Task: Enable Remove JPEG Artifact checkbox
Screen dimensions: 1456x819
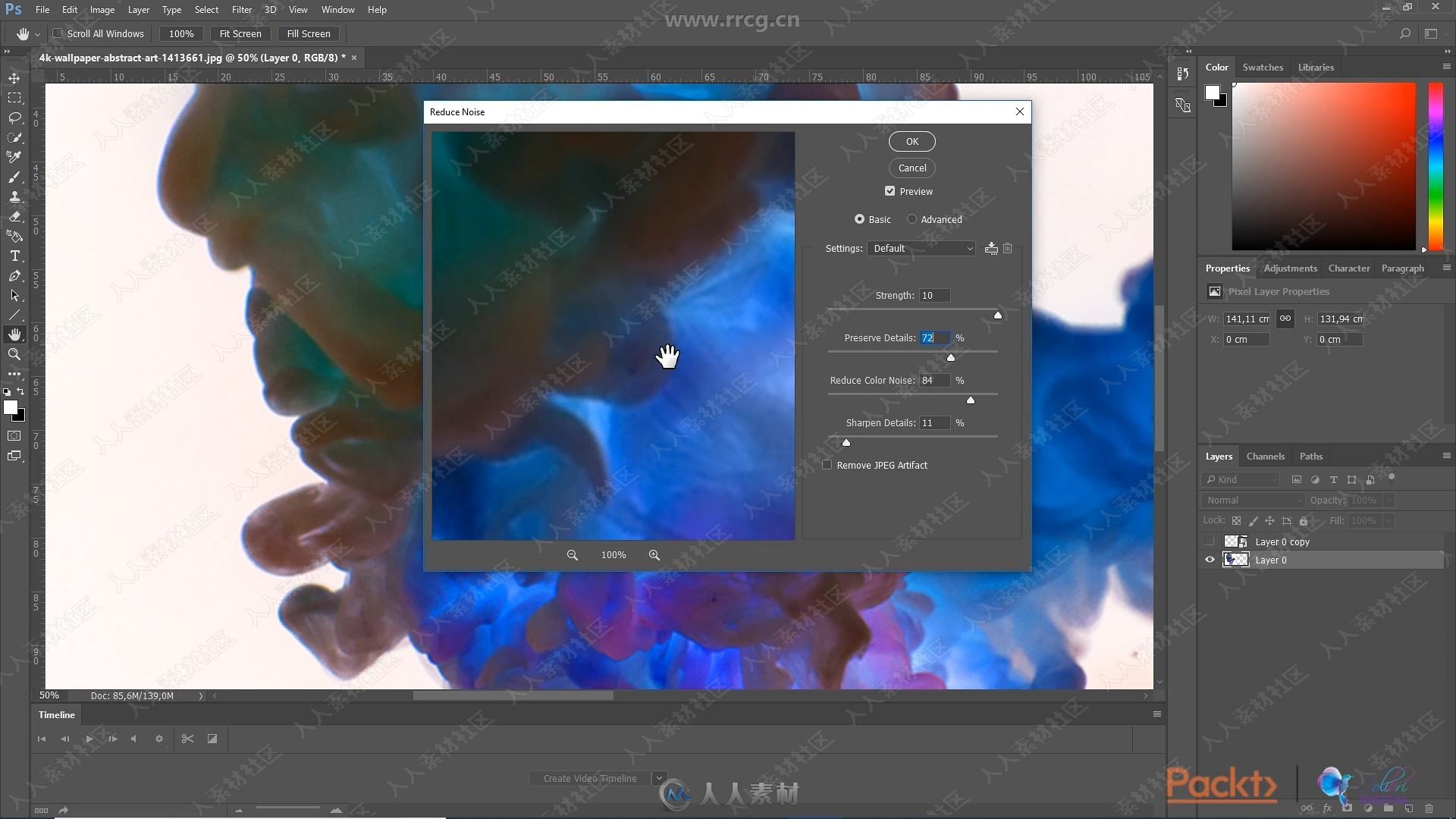Action: pos(828,465)
